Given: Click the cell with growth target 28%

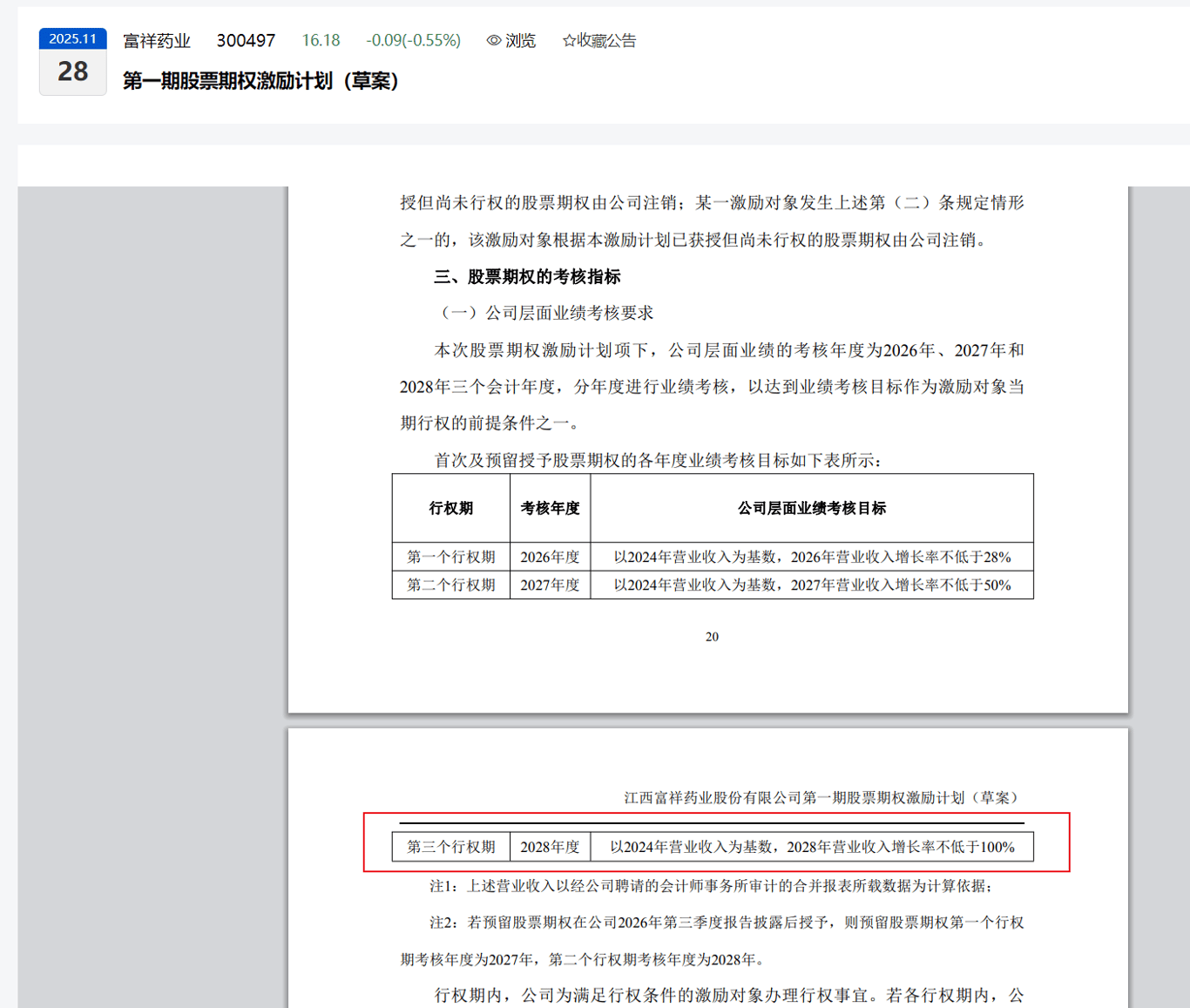Looking at the screenshot, I should coord(812,557).
